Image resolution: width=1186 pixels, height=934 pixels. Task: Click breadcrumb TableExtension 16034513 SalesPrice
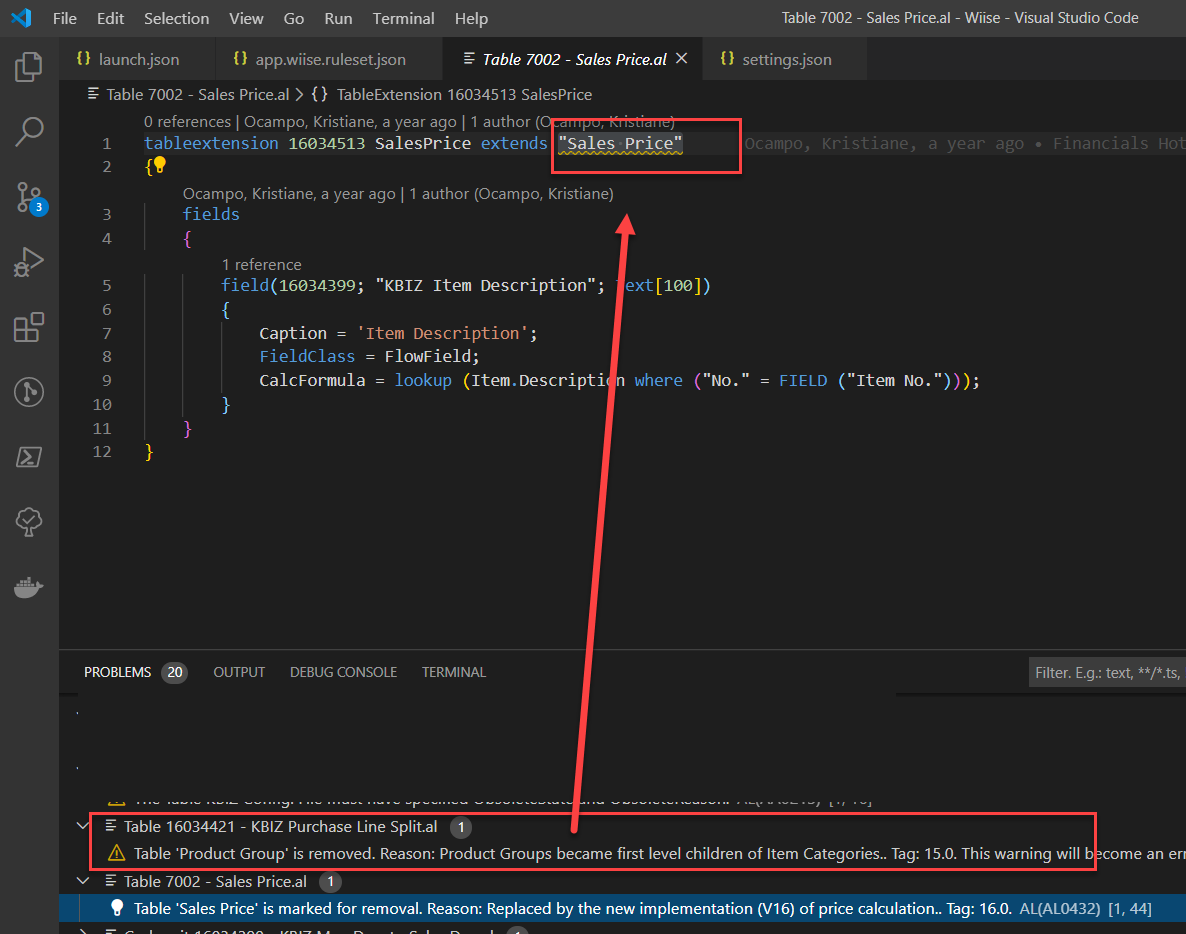point(464,95)
